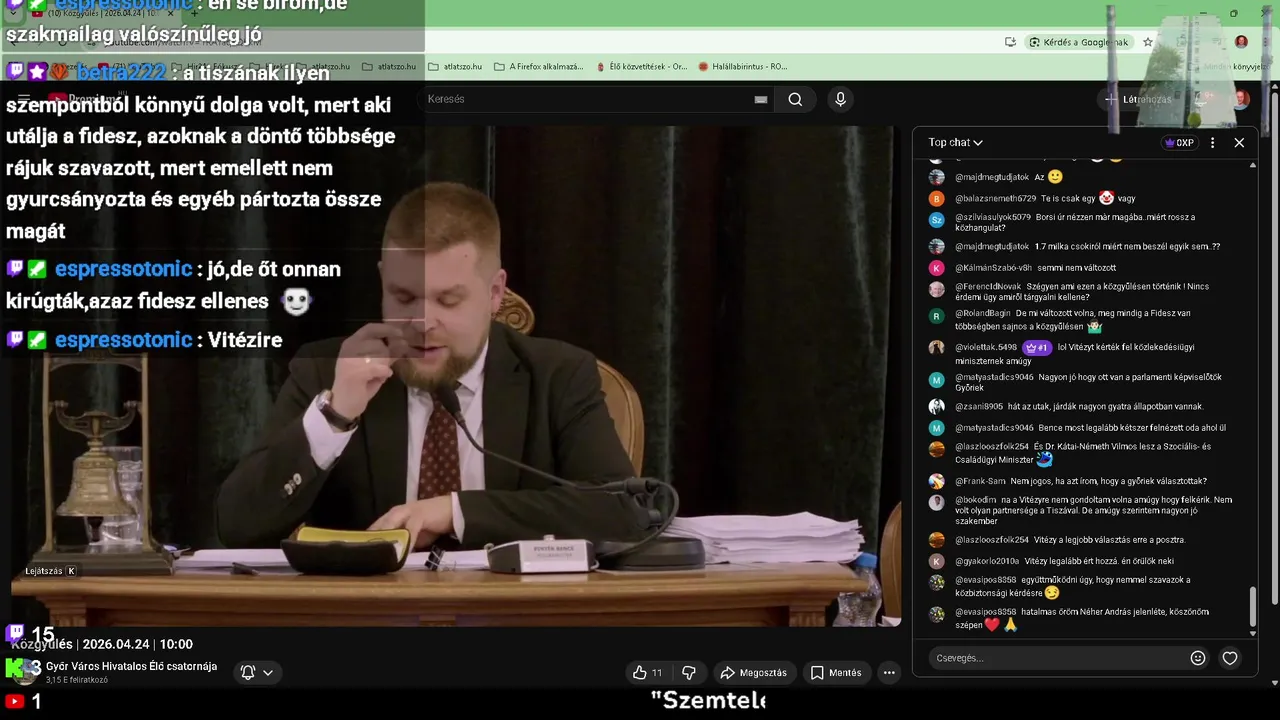This screenshot has width=1280, height=720.
Task: Bookmark this page with star icon
Action: 1148,42
